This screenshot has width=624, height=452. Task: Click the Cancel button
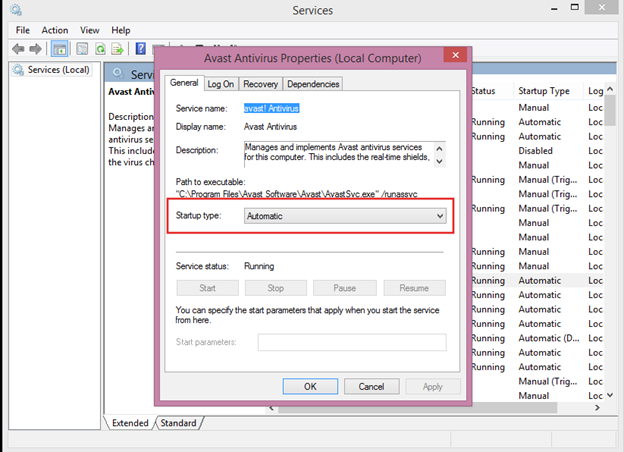[371, 386]
